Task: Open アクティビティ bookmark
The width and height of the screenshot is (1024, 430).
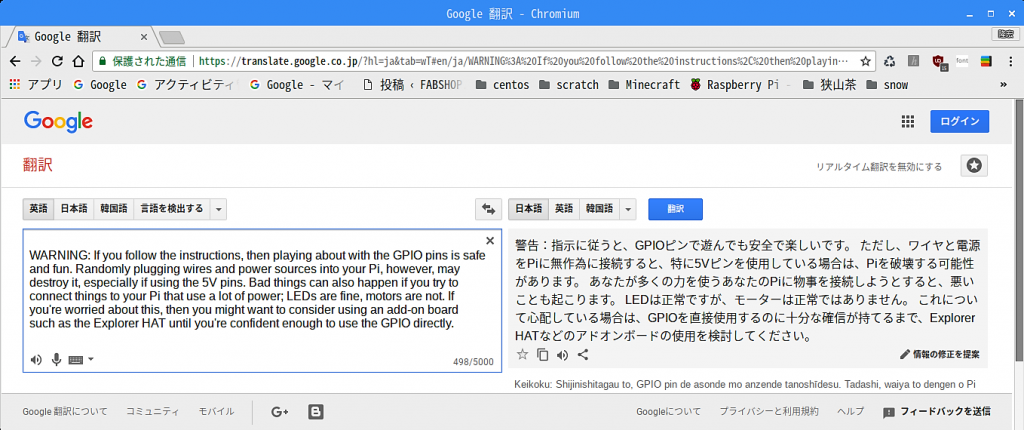Action: click(188, 85)
